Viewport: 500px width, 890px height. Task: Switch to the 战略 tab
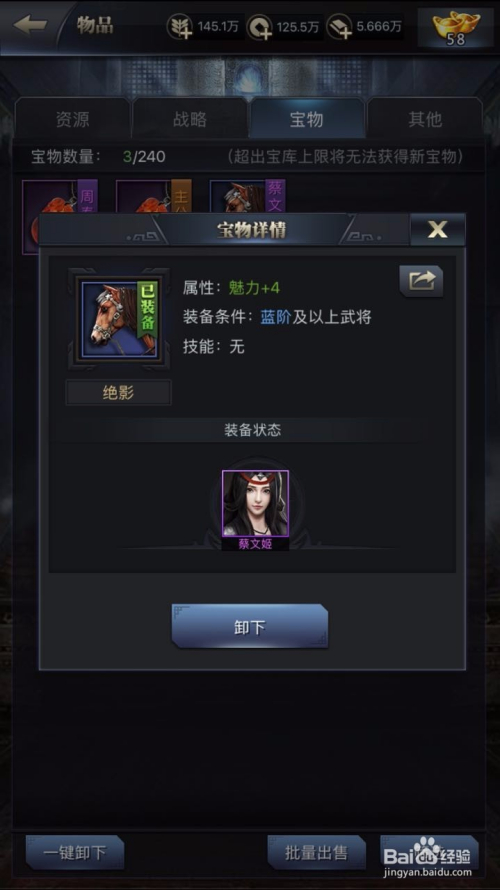coord(190,119)
